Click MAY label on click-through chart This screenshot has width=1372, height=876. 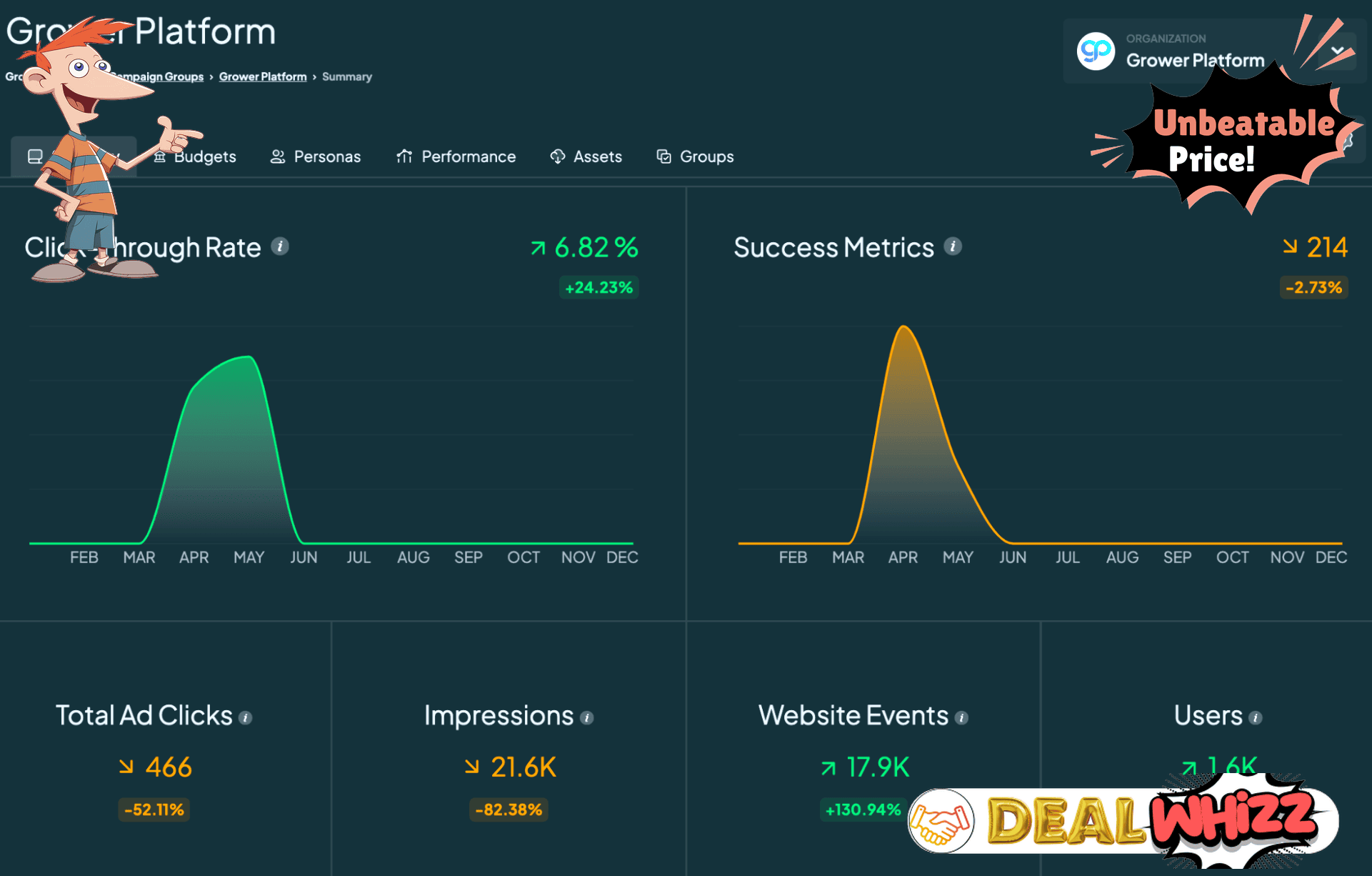pyautogui.click(x=249, y=557)
